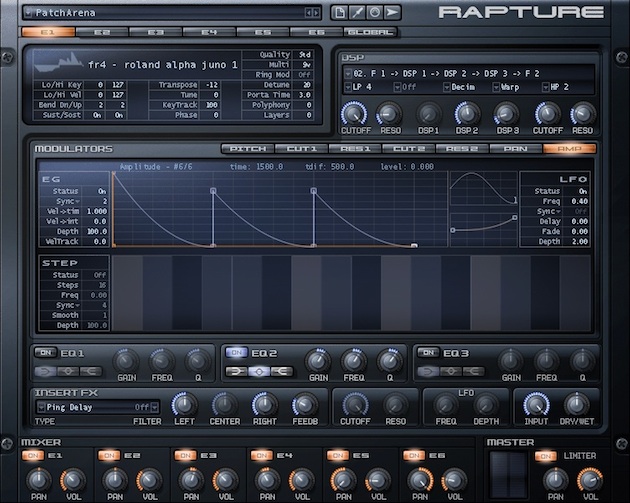Open the HP 2 filter type dropdown
The image size is (630, 503).
[x=546, y=87]
